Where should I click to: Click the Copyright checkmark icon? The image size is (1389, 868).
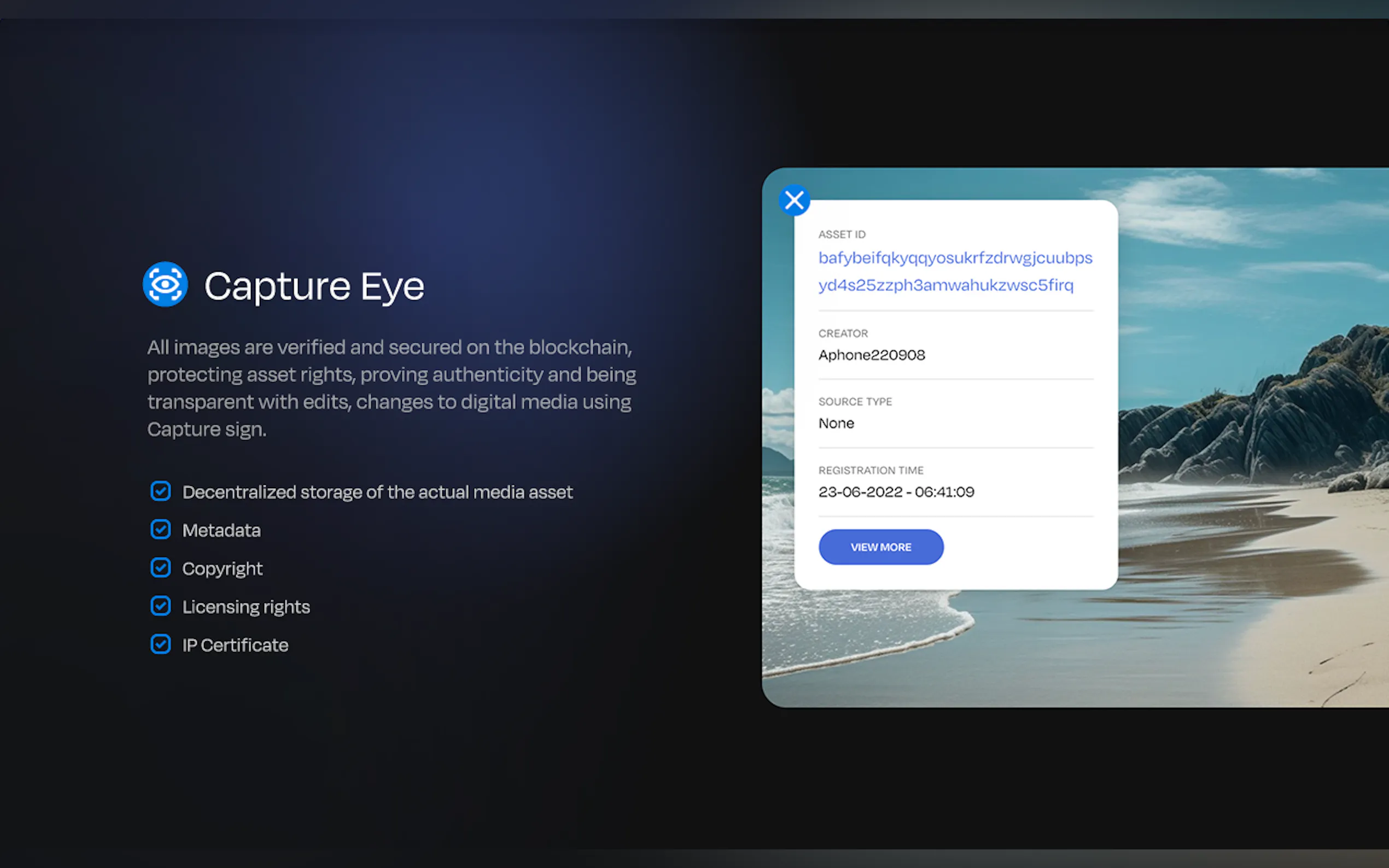(x=161, y=568)
